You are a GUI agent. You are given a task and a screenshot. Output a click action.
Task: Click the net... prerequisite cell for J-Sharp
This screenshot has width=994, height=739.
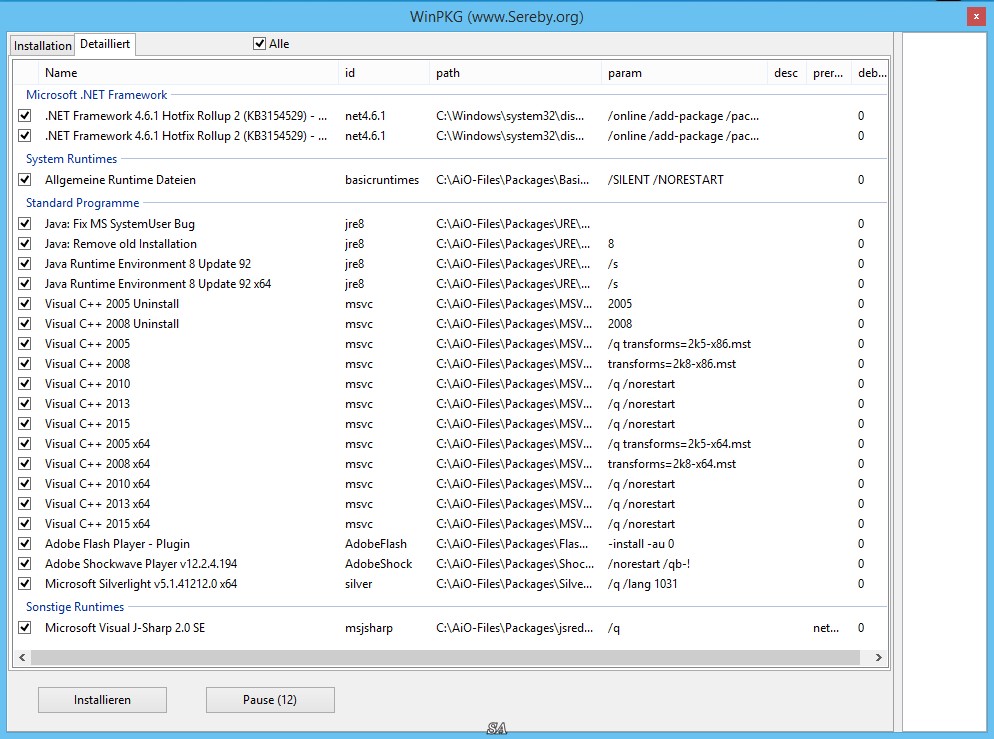[826, 628]
